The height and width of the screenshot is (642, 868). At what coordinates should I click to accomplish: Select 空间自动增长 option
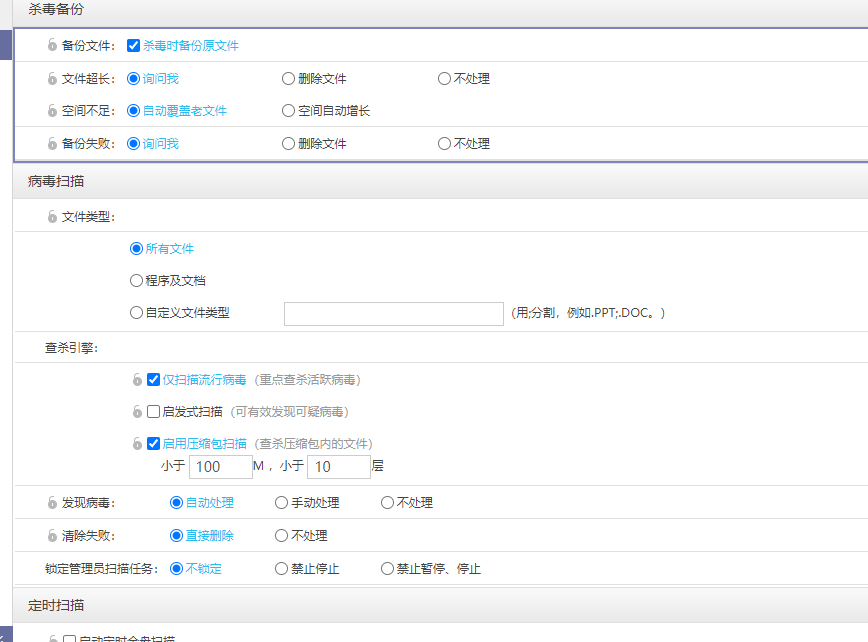tap(288, 111)
